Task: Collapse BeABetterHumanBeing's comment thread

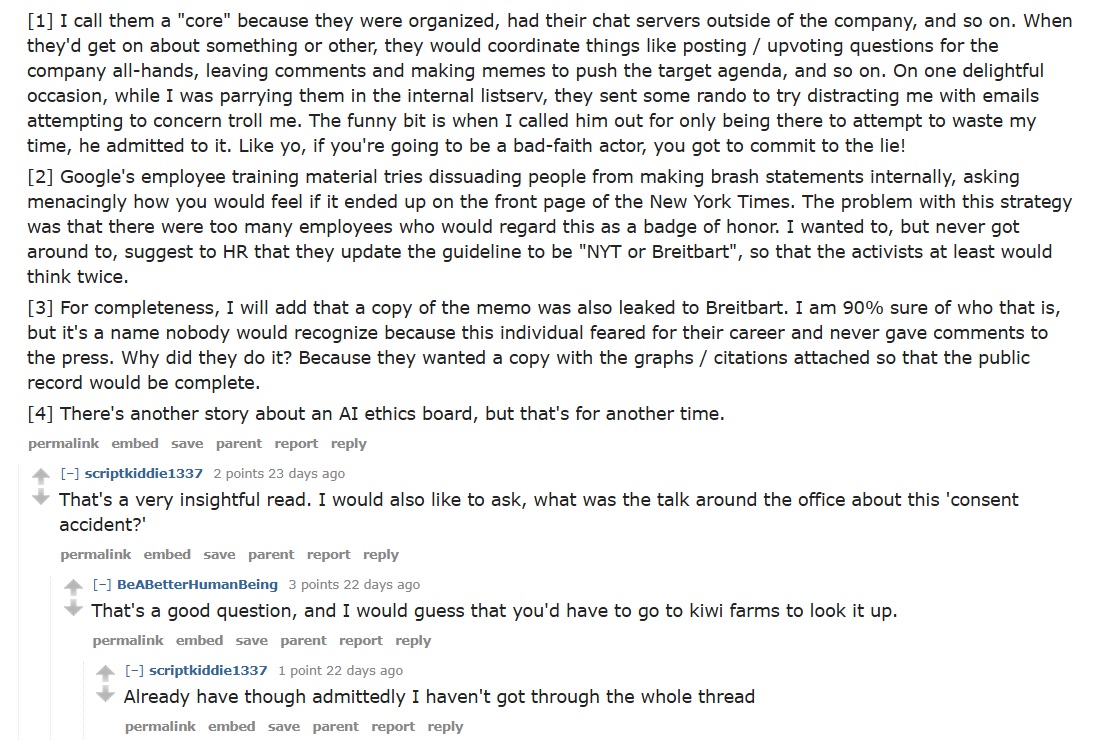Action: point(102,585)
